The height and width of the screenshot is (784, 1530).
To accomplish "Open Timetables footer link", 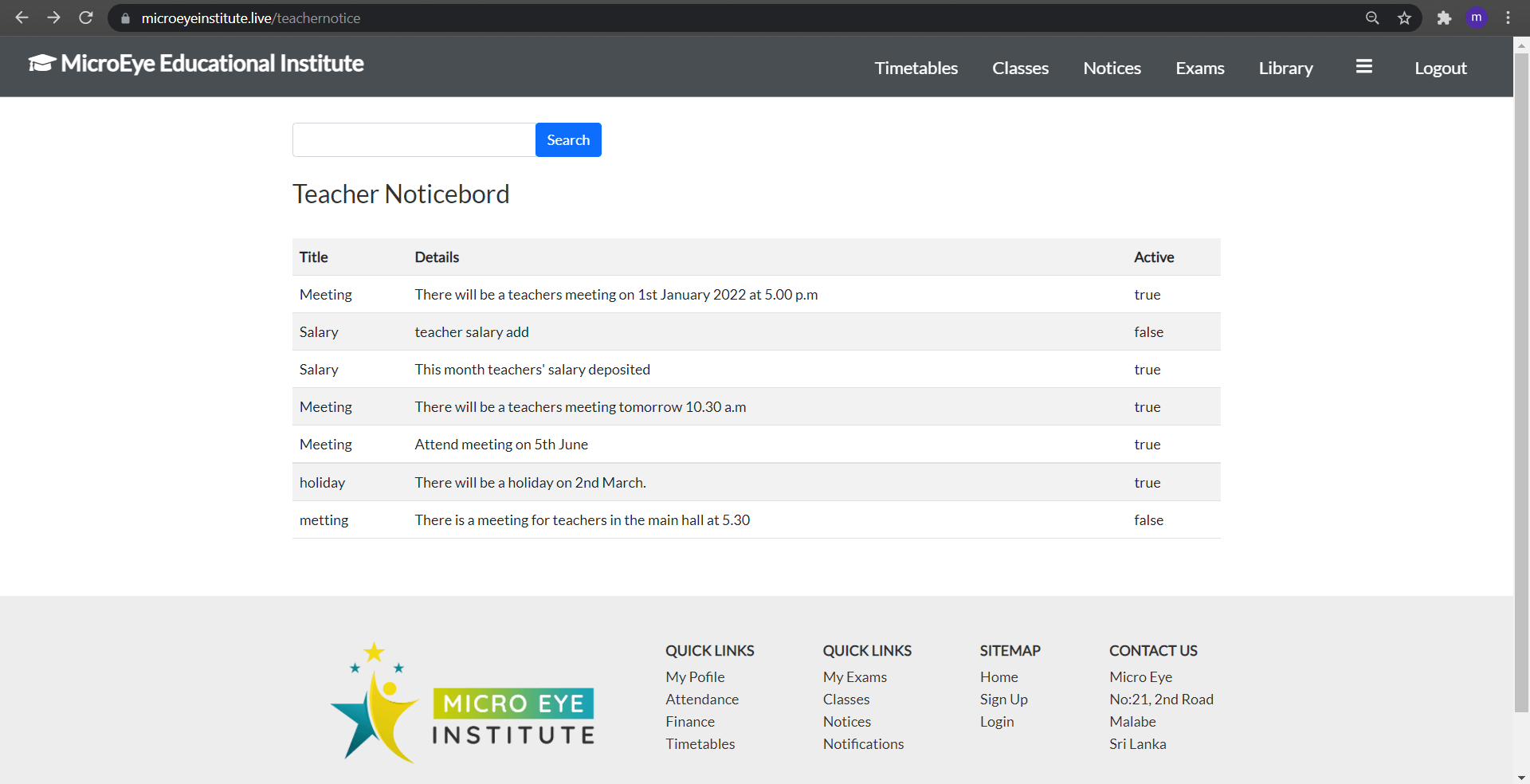I will point(700,744).
